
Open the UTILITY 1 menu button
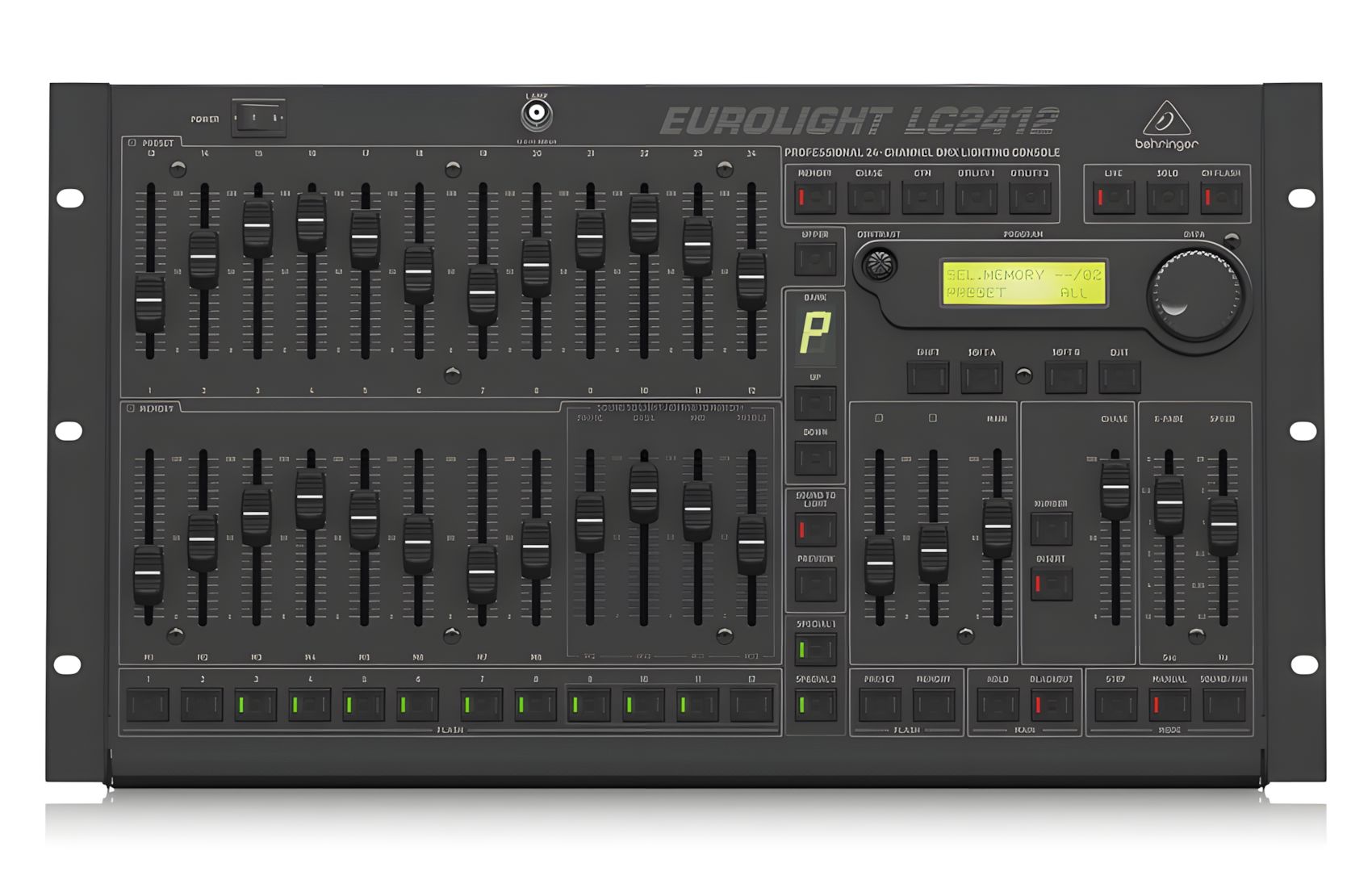pyautogui.click(x=977, y=198)
